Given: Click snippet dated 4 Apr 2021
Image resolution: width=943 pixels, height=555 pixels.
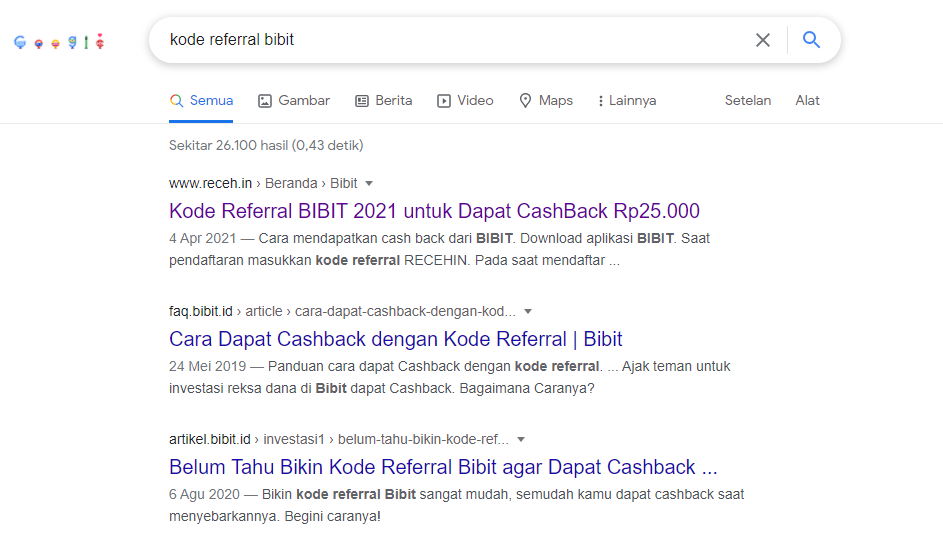Looking at the screenshot, I should click(440, 250).
